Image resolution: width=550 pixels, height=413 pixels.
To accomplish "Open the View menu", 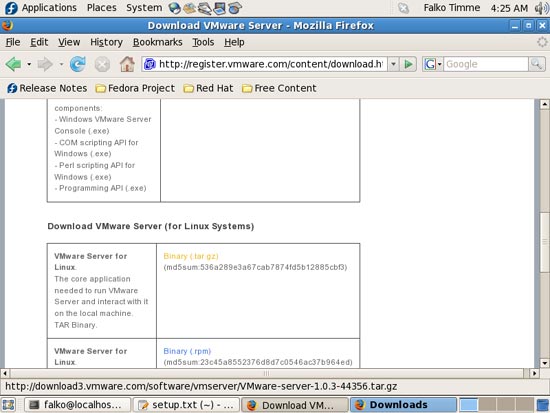I will click(x=69, y=42).
